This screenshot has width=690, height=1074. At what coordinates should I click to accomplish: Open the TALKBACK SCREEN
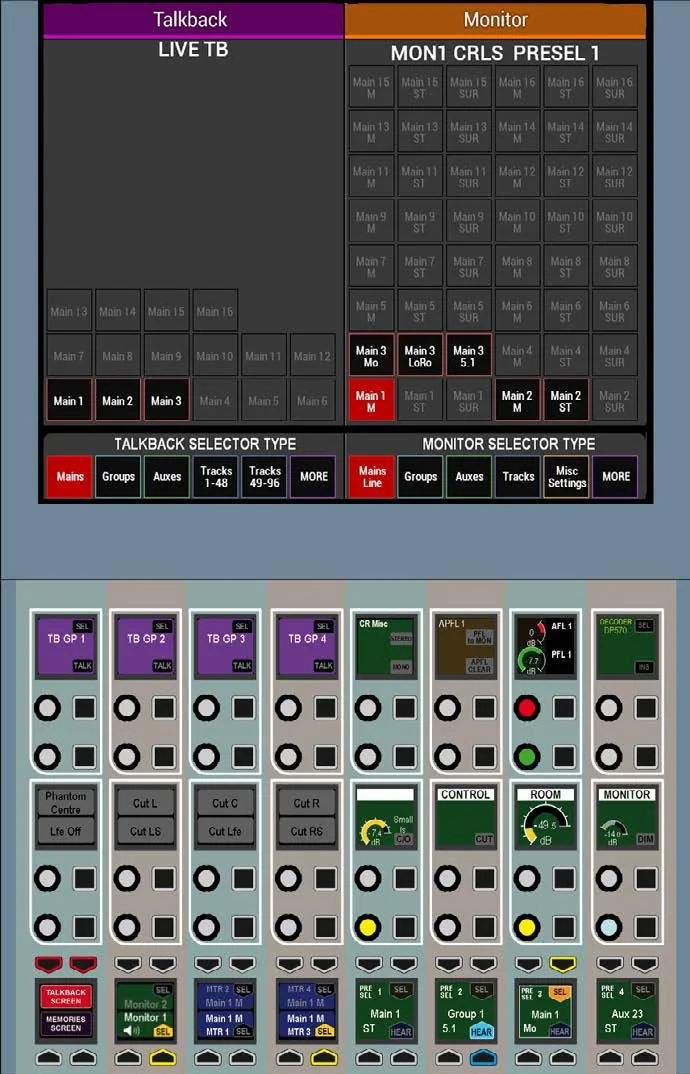click(66, 997)
